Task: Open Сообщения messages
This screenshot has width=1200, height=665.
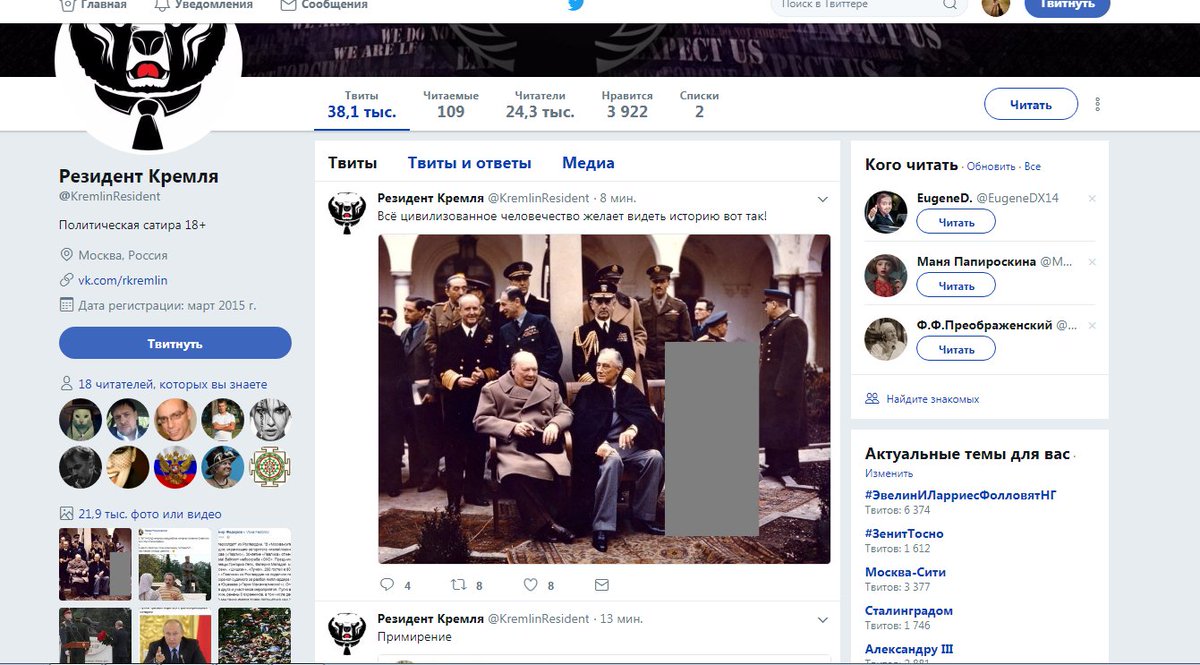Action: click(x=324, y=5)
